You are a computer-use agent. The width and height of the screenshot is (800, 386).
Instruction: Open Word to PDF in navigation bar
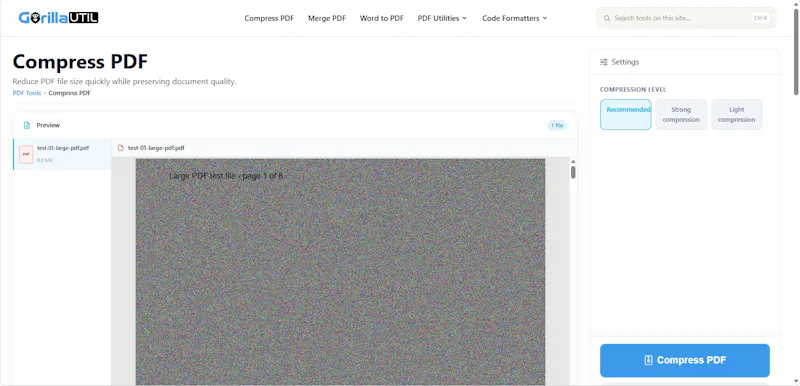[x=382, y=18]
